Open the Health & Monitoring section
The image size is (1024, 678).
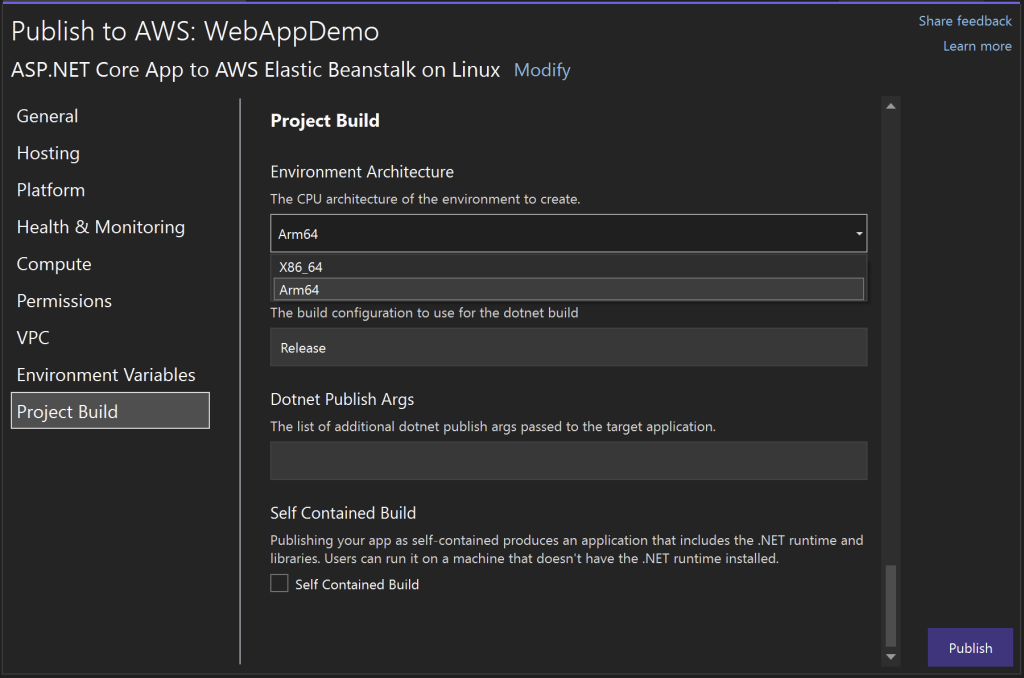(100, 227)
